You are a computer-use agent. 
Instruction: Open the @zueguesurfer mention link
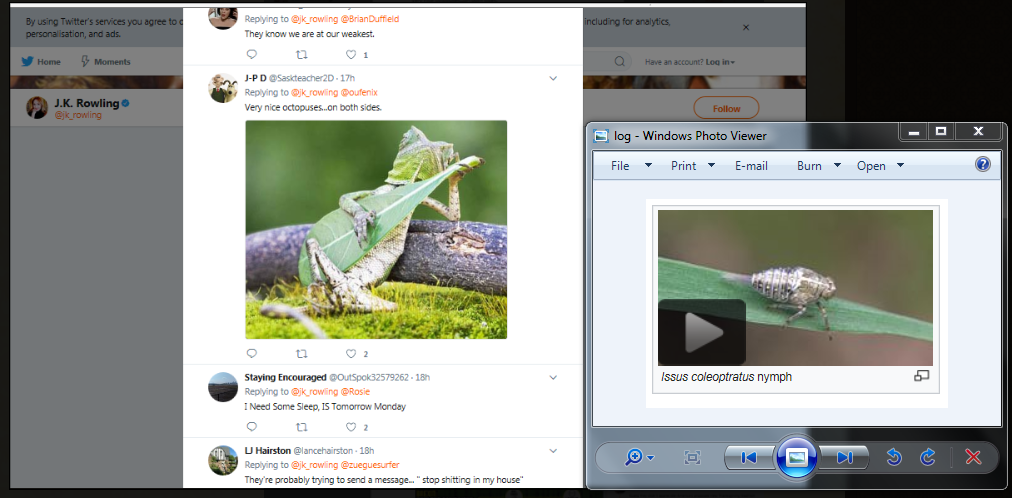tap(370, 464)
